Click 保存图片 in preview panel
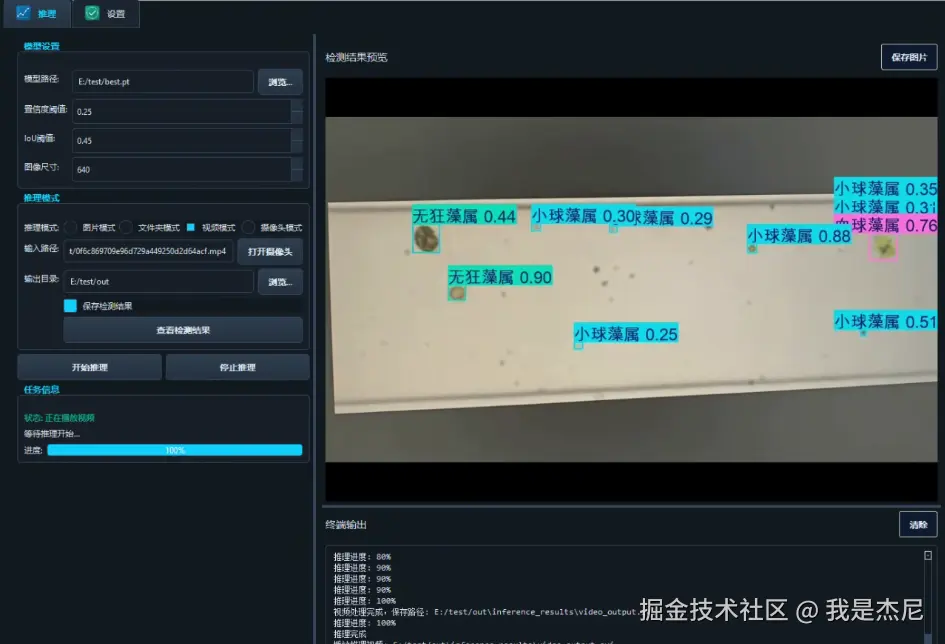The image size is (945, 644). pos(909,57)
